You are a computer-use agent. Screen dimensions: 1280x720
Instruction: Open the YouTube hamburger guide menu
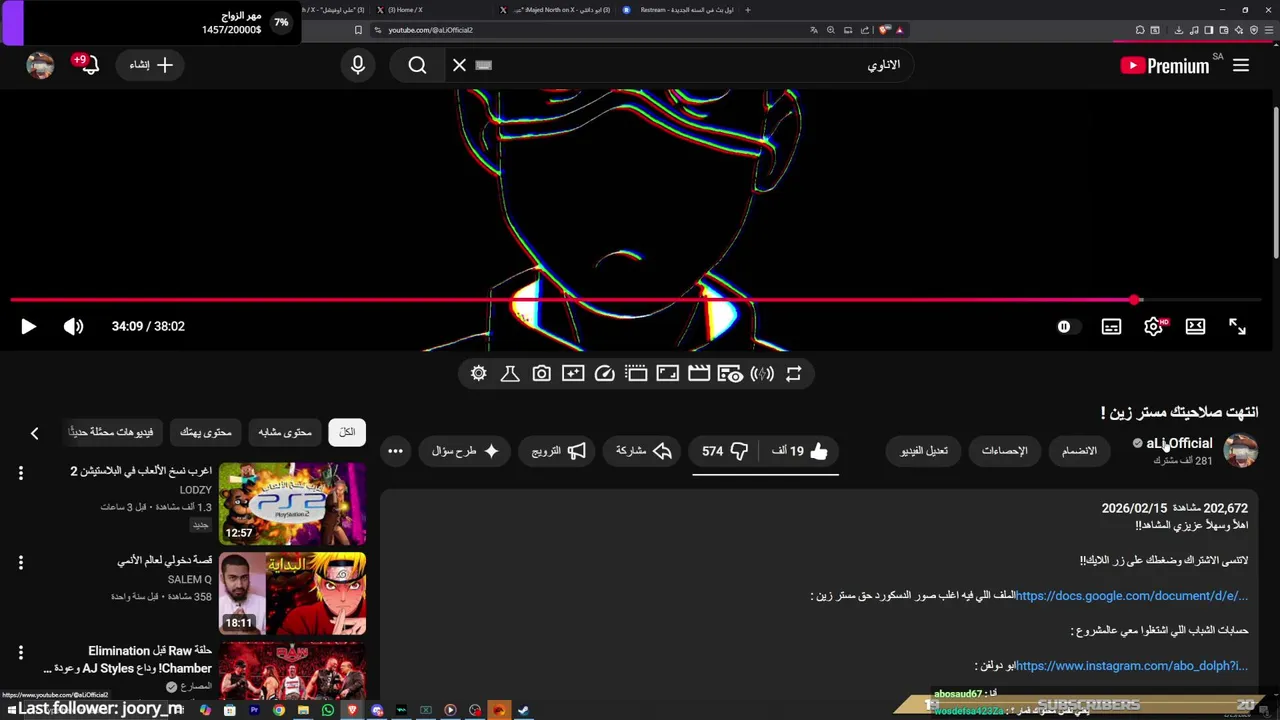1241,65
